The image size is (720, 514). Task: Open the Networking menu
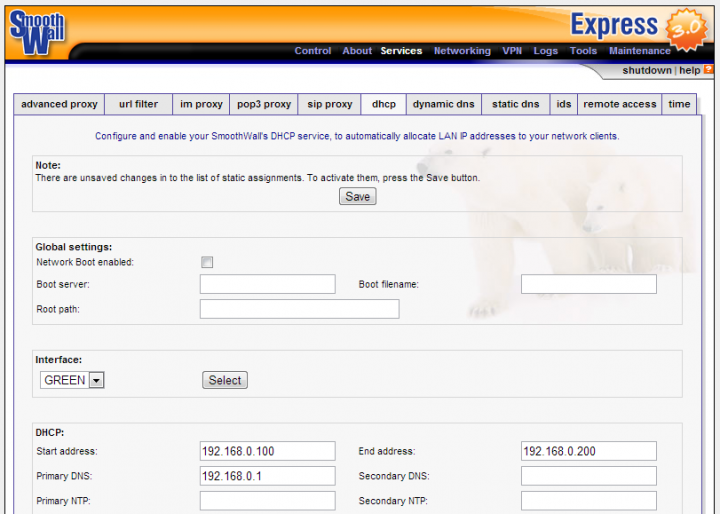tap(462, 51)
